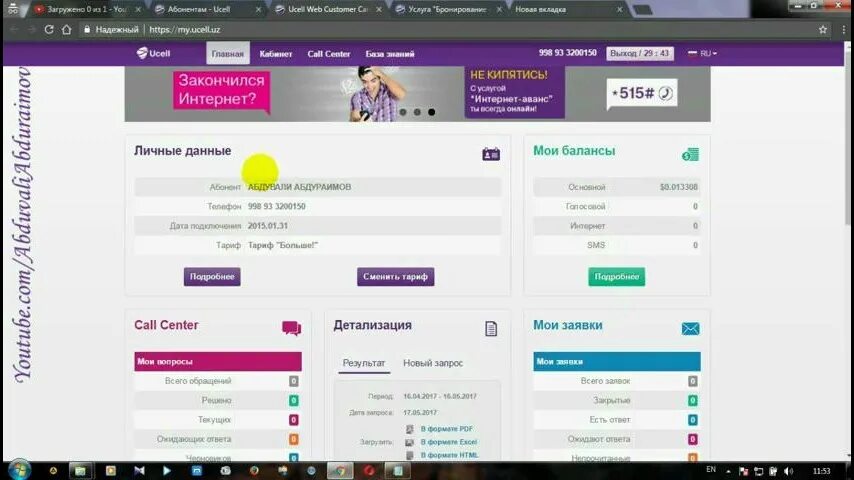
Task: Click the Текущих count badge
Action: pos(294,420)
